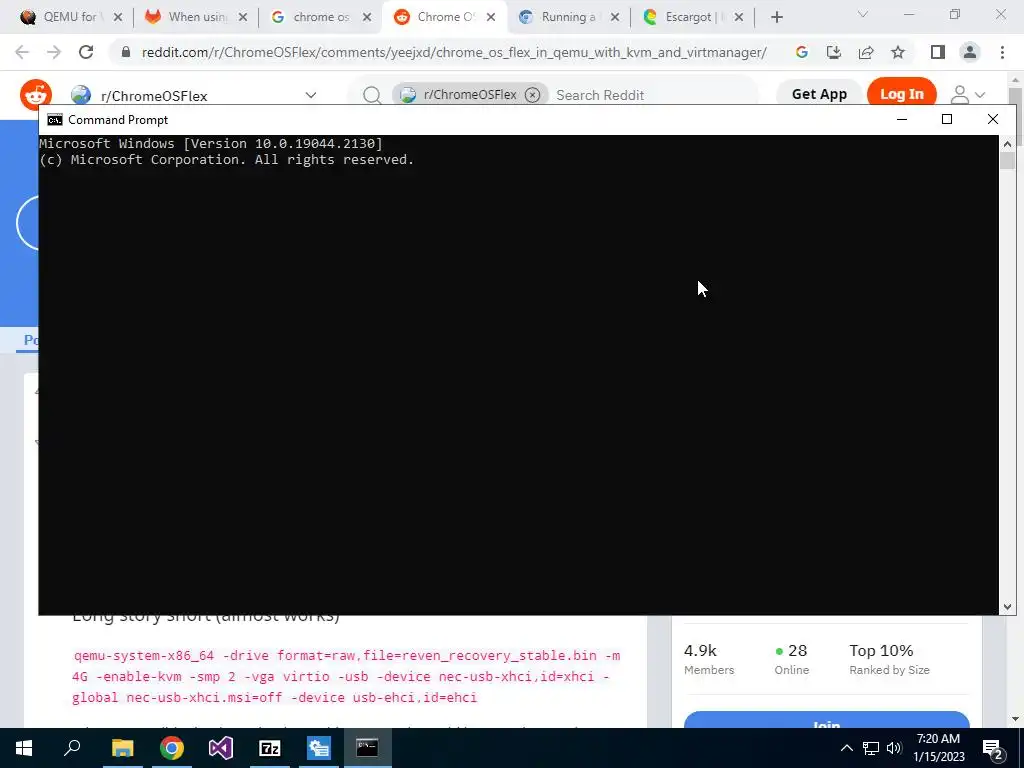Viewport: 1024px width, 768px height.
Task: Close the active Chrome OS Flex Reddit tab
Action: [x=491, y=18]
